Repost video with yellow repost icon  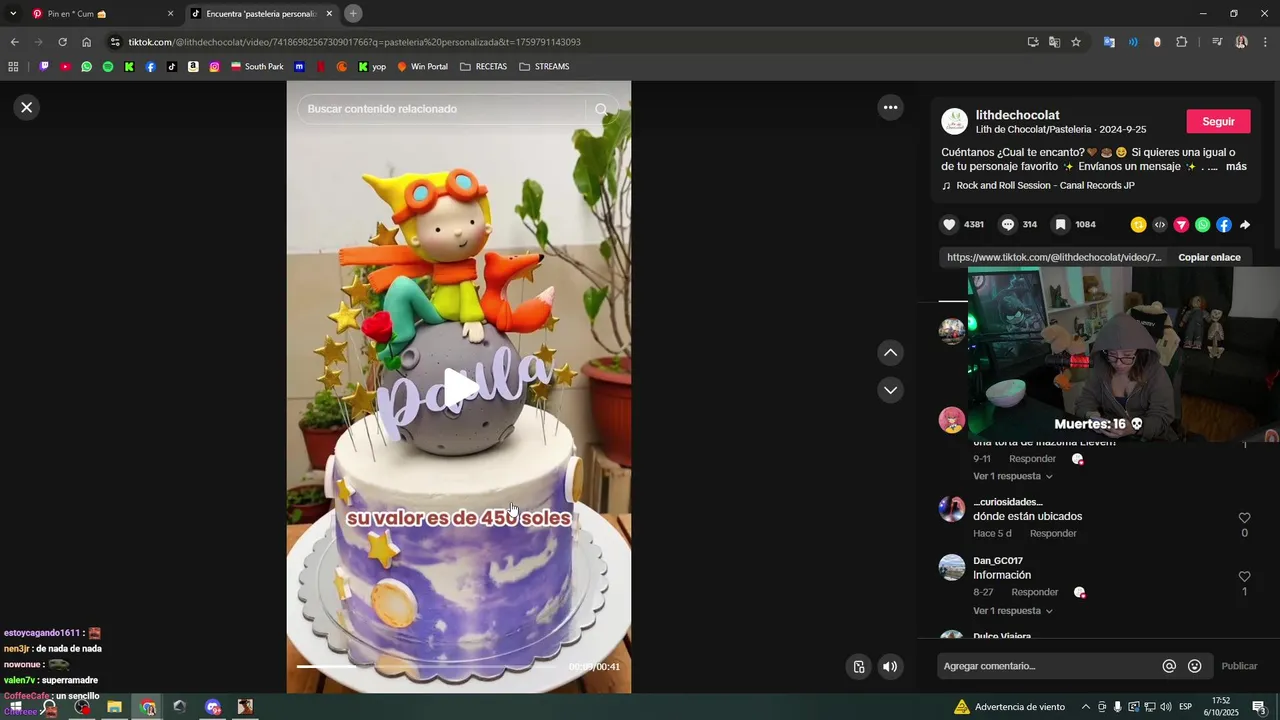(1138, 225)
